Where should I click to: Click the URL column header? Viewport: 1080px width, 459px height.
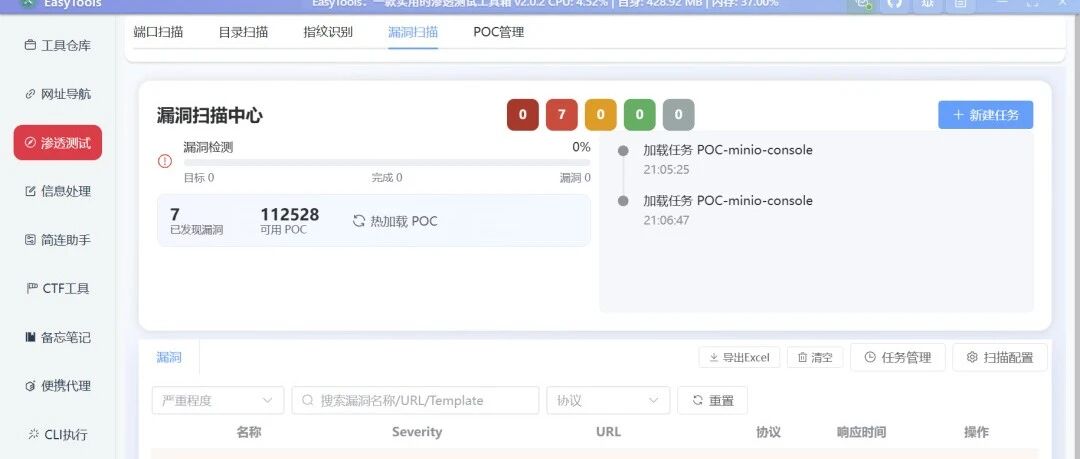click(608, 432)
